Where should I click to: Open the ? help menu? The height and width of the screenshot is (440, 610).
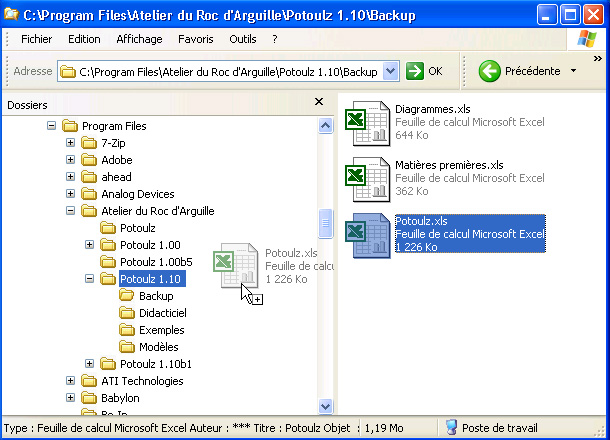point(275,39)
